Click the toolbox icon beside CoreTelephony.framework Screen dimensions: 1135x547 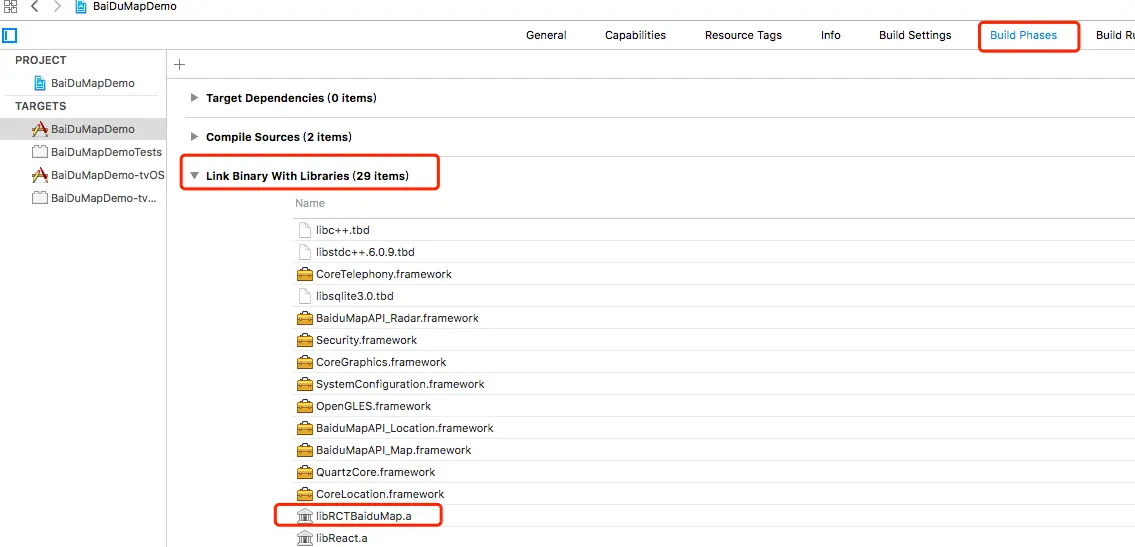[x=304, y=274]
